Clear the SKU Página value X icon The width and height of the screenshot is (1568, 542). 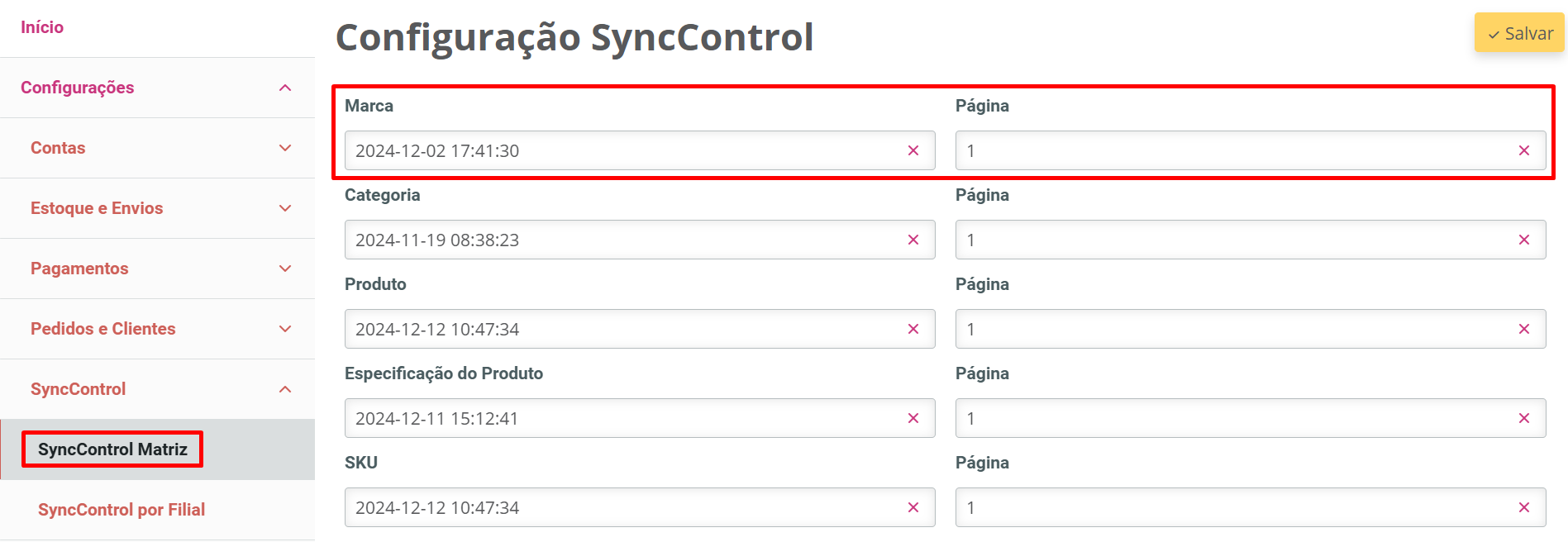1524,507
